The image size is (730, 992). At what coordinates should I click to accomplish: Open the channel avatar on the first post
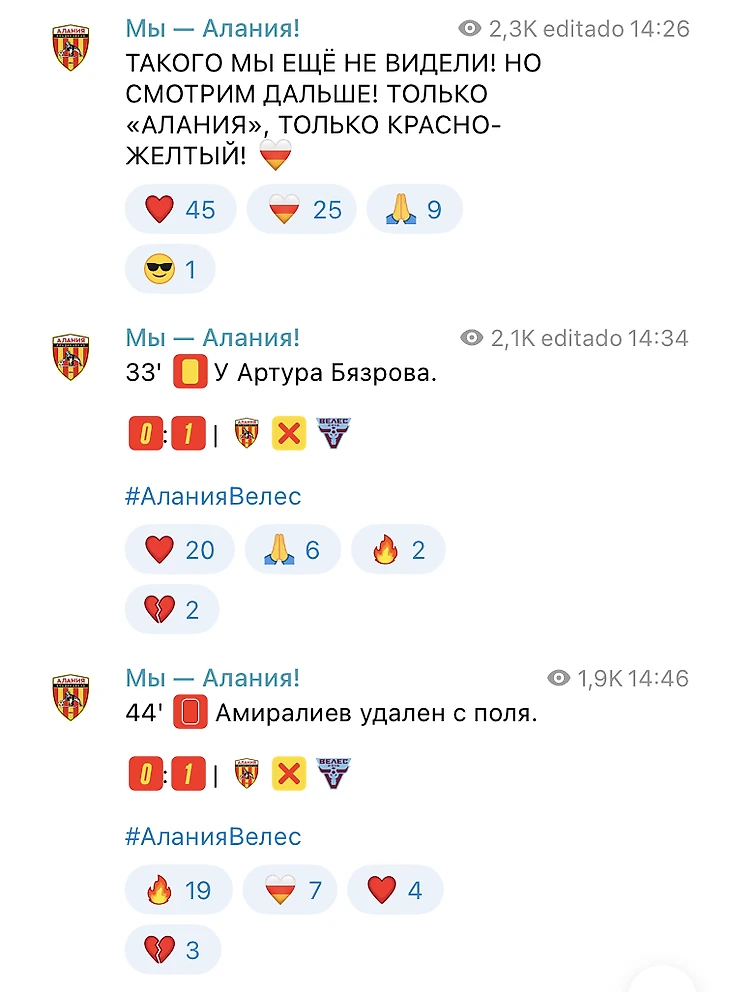[70, 47]
